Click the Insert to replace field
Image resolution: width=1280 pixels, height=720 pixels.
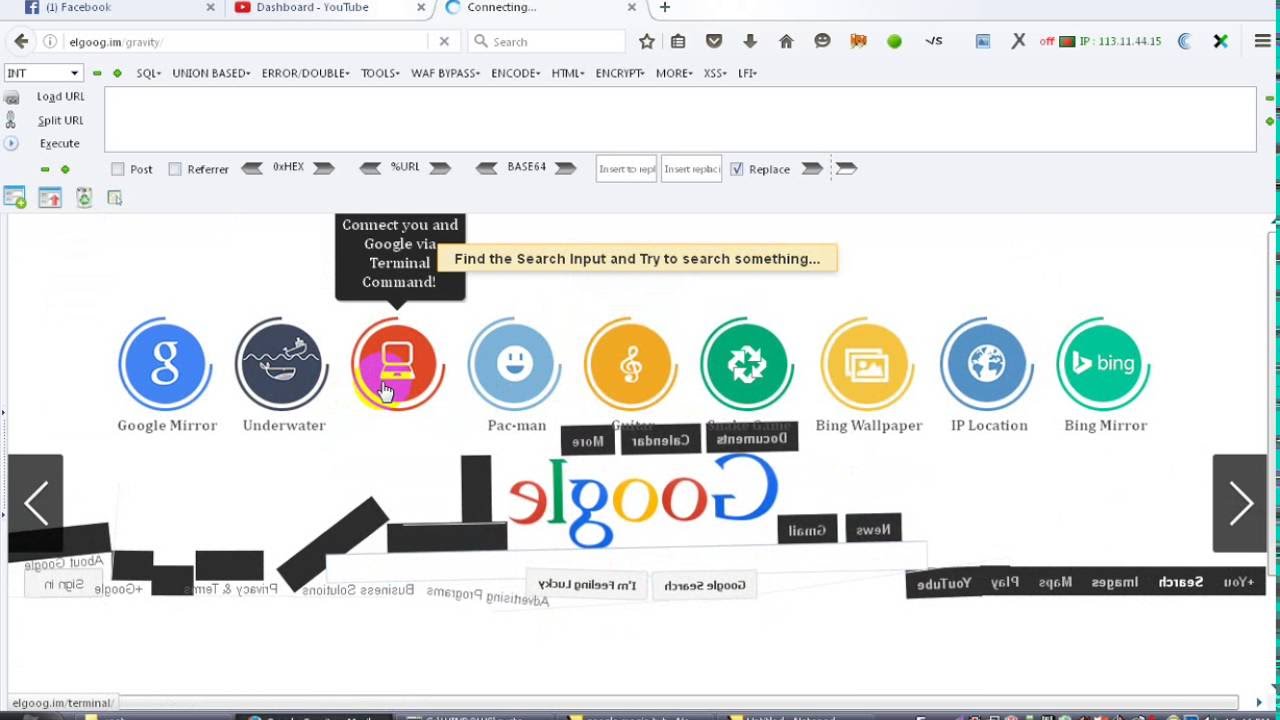[x=627, y=169]
